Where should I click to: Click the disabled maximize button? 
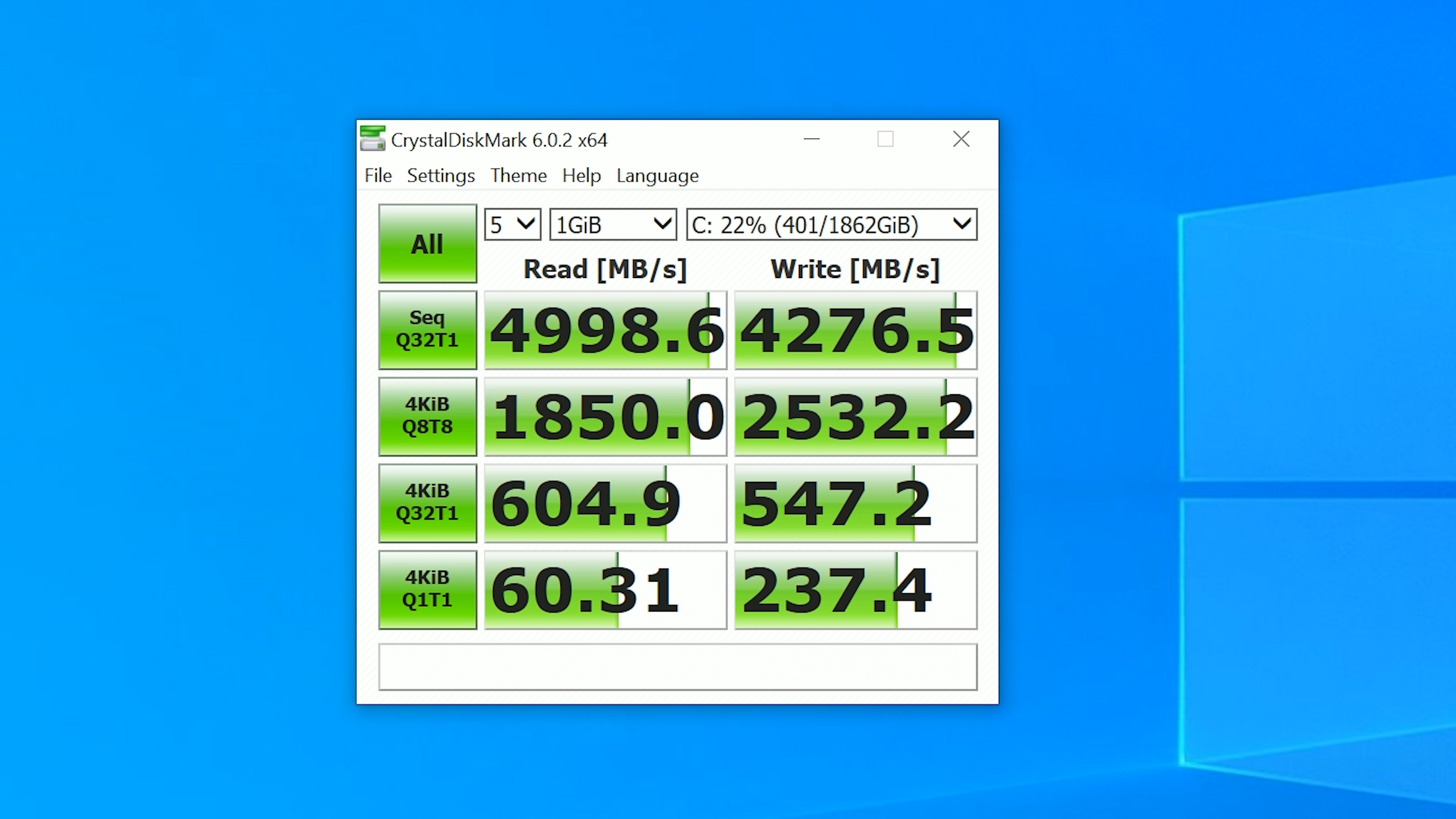click(885, 139)
